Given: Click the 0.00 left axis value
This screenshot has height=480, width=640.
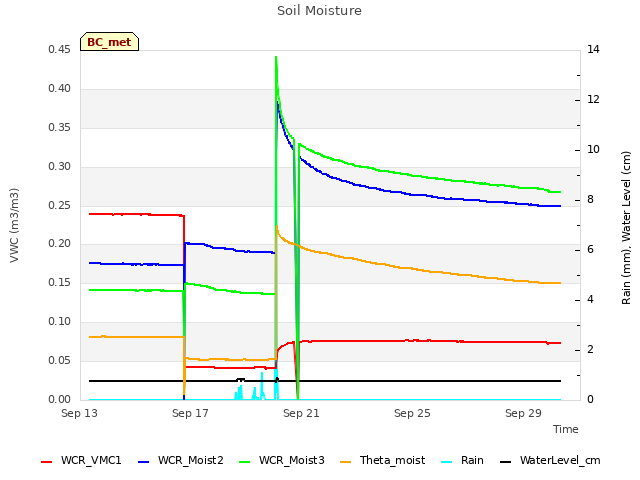Looking at the screenshot, I should [x=60, y=399].
